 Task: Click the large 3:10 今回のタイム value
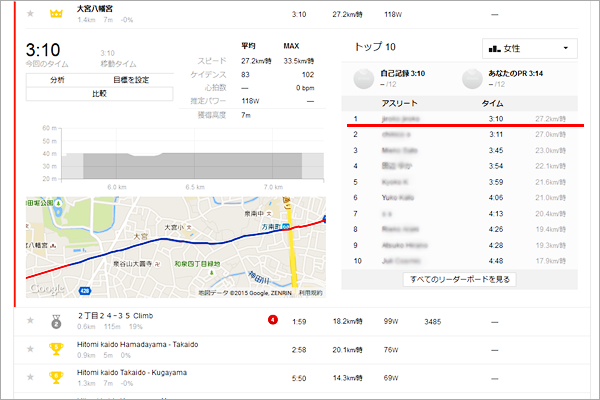[43, 50]
